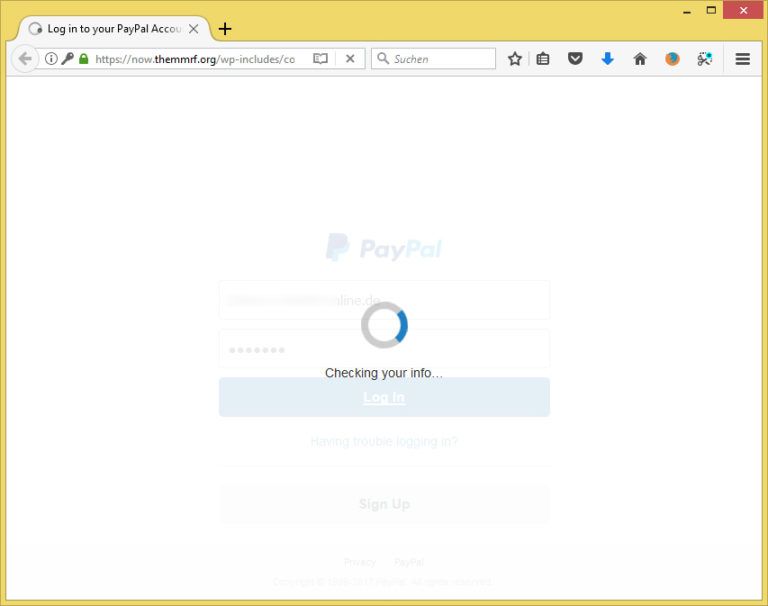Click the Log In button

tap(384, 397)
